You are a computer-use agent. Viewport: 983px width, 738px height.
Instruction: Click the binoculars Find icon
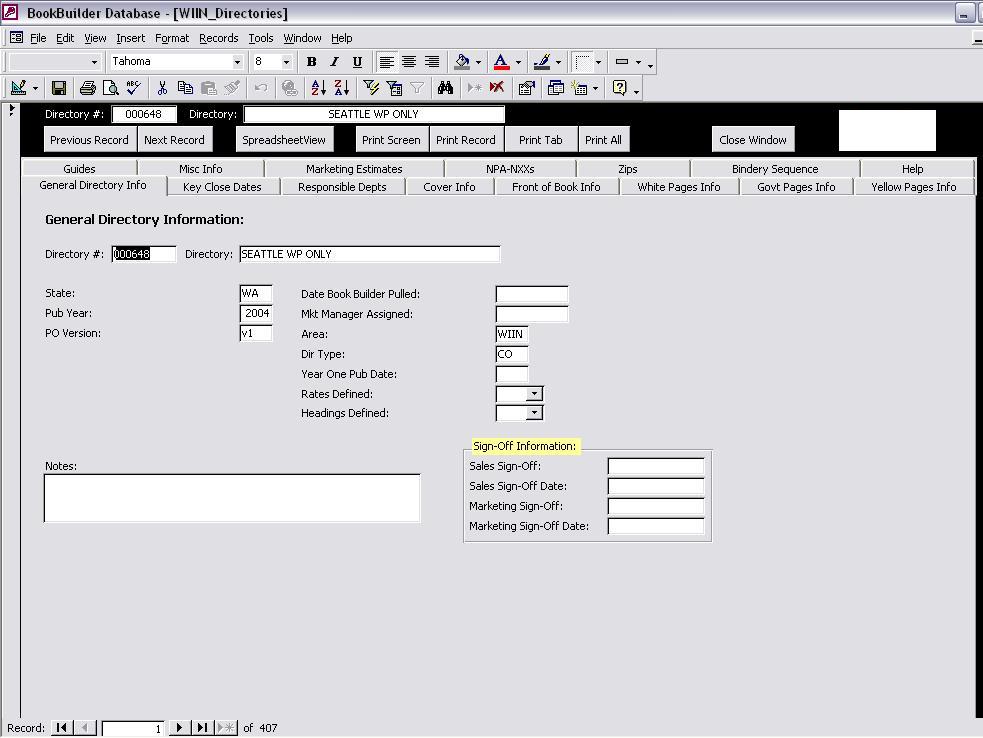[446, 88]
